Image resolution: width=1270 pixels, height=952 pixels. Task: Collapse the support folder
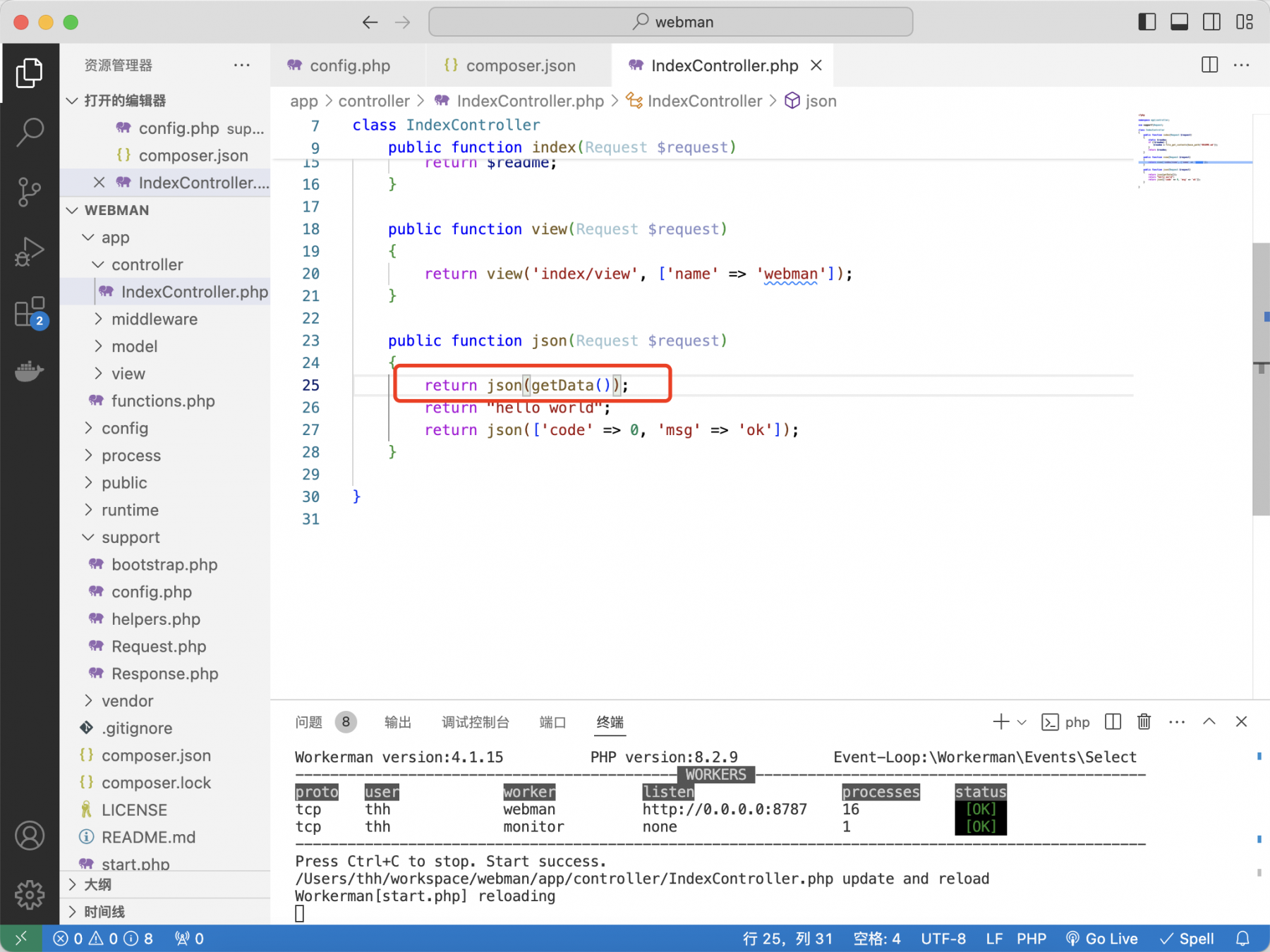165,537
